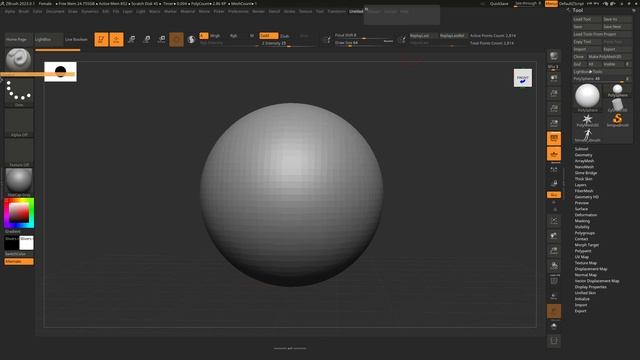Viewport: 640px width, 360px height.
Task: Click the Save As button
Action: (617, 19)
